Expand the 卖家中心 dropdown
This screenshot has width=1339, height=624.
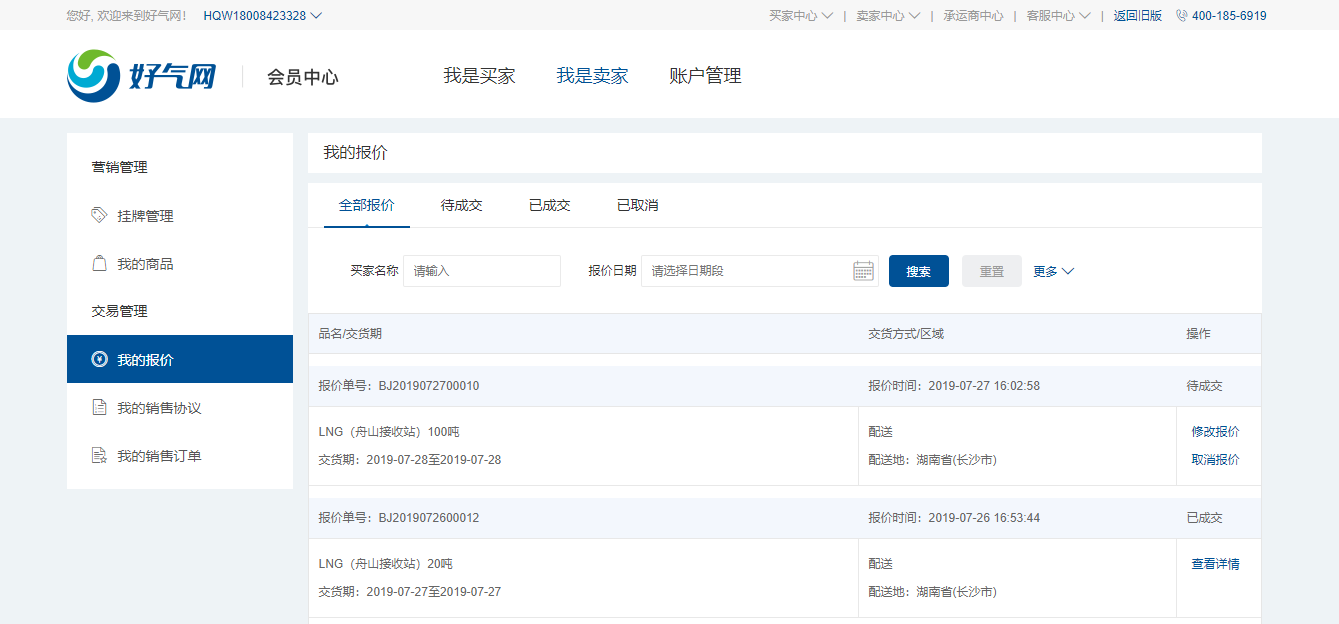pos(888,15)
